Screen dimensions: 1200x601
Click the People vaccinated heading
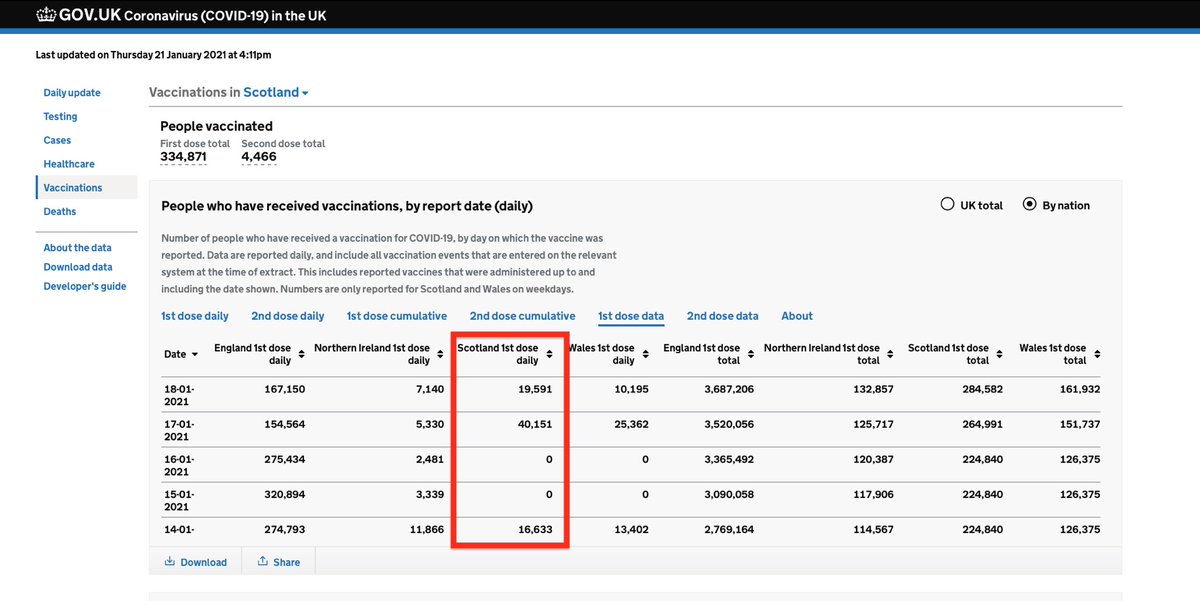coord(216,126)
